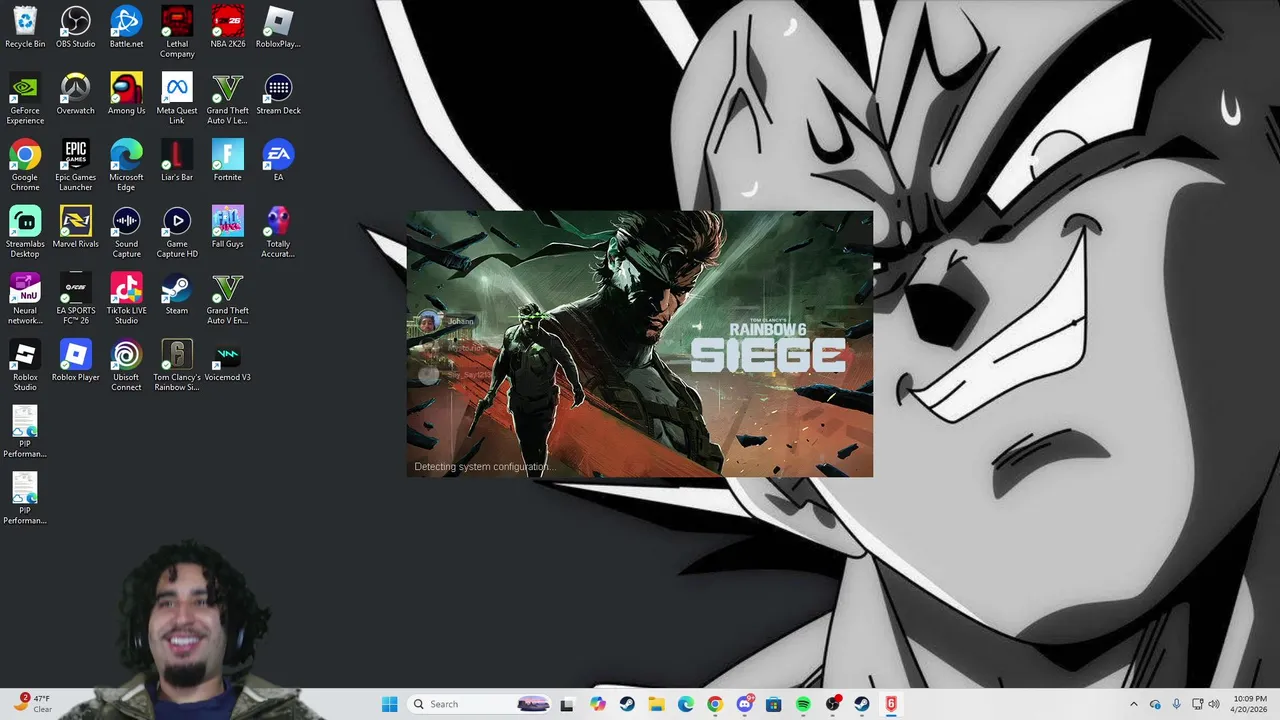Open the Epic Games Launcher icon
Viewport: 1280px width, 720px height.
[76, 165]
